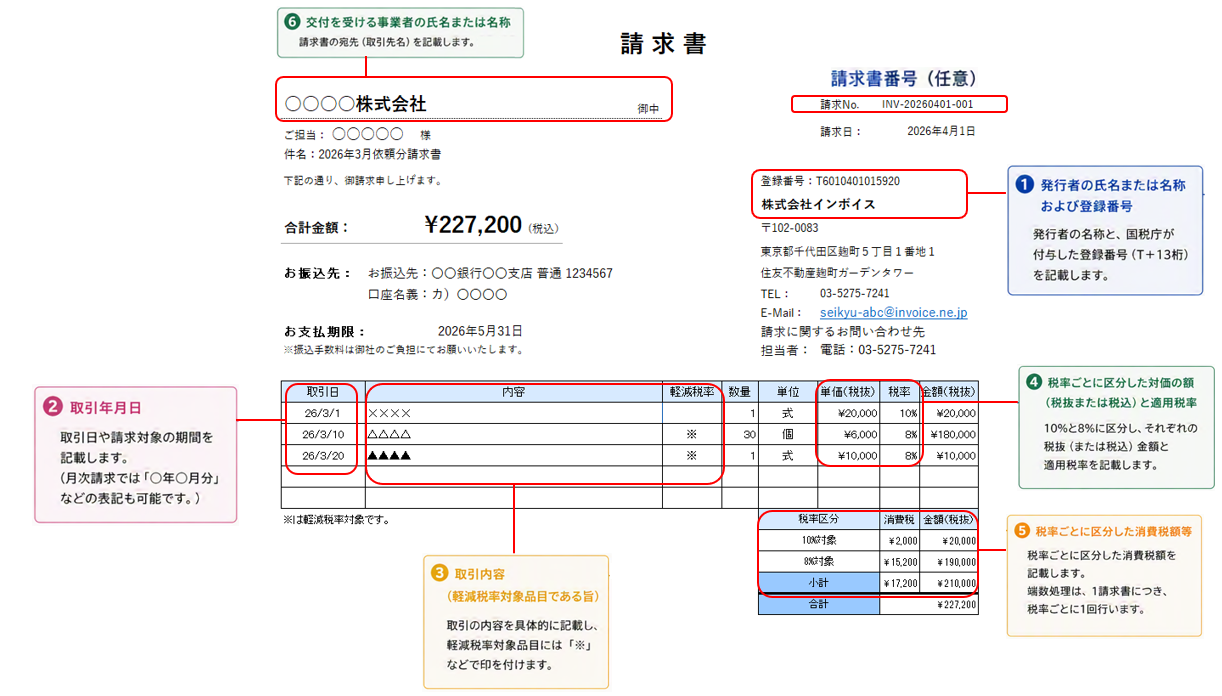
Task: Click the 税率 column header in item table
Action: (x=899, y=391)
